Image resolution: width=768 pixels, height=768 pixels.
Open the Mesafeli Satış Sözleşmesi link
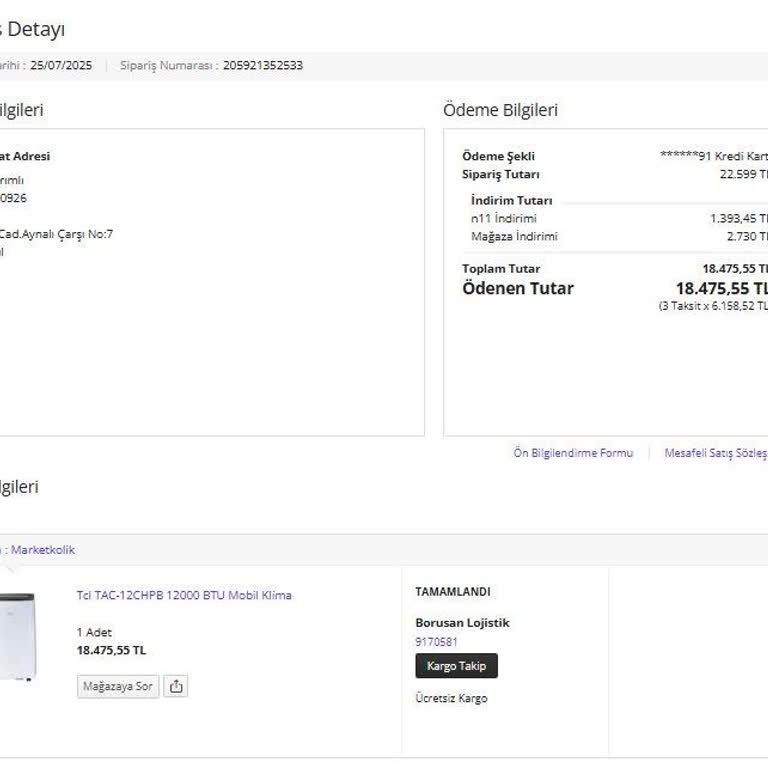click(x=715, y=453)
